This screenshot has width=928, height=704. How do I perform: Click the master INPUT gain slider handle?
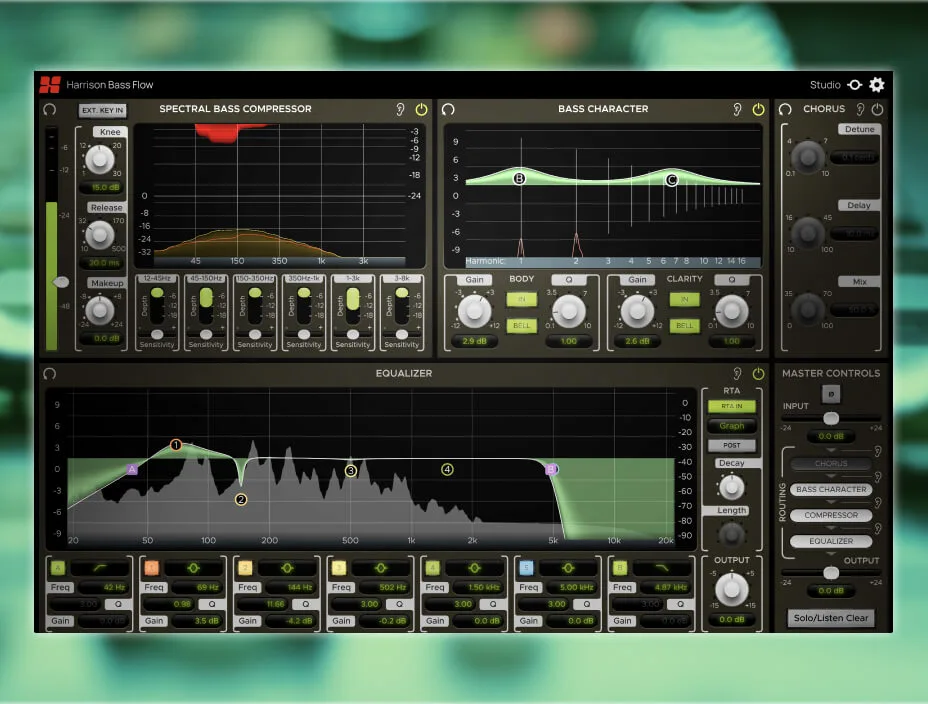(831, 418)
